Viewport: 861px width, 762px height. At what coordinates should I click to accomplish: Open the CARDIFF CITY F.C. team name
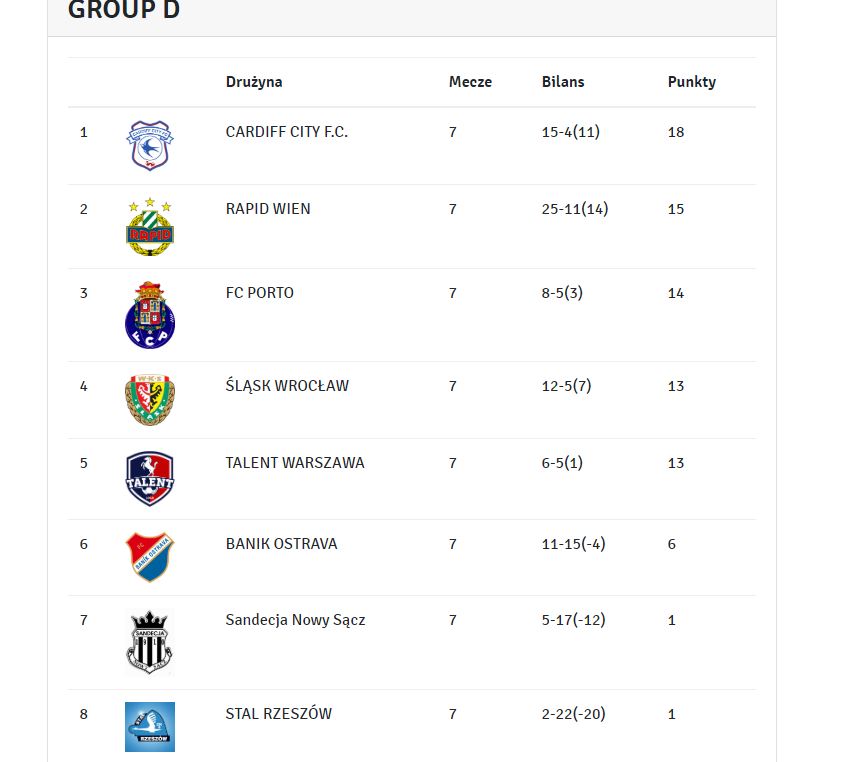287,132
